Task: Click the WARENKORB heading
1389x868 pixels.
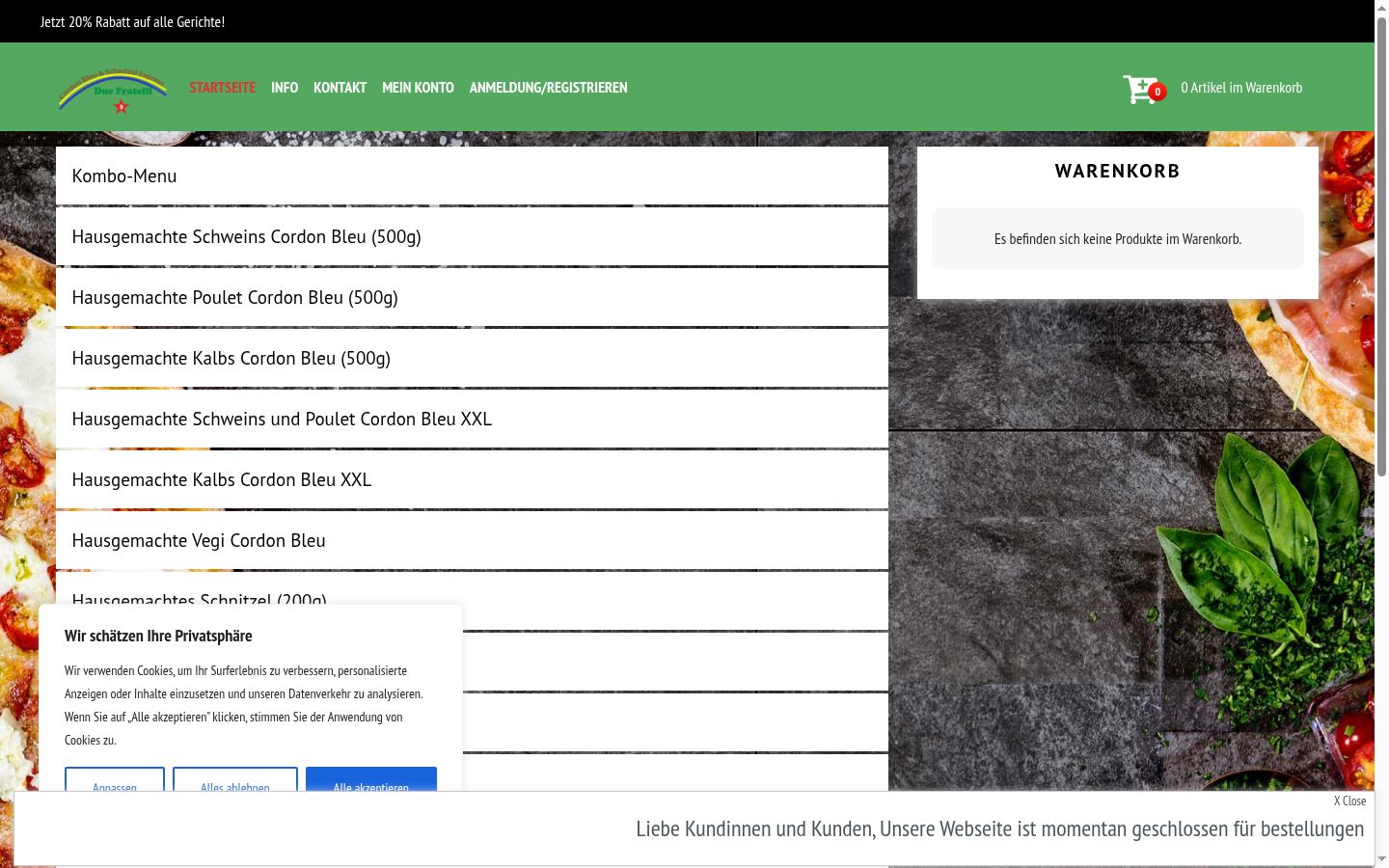Action: (x=1118, y=171)
